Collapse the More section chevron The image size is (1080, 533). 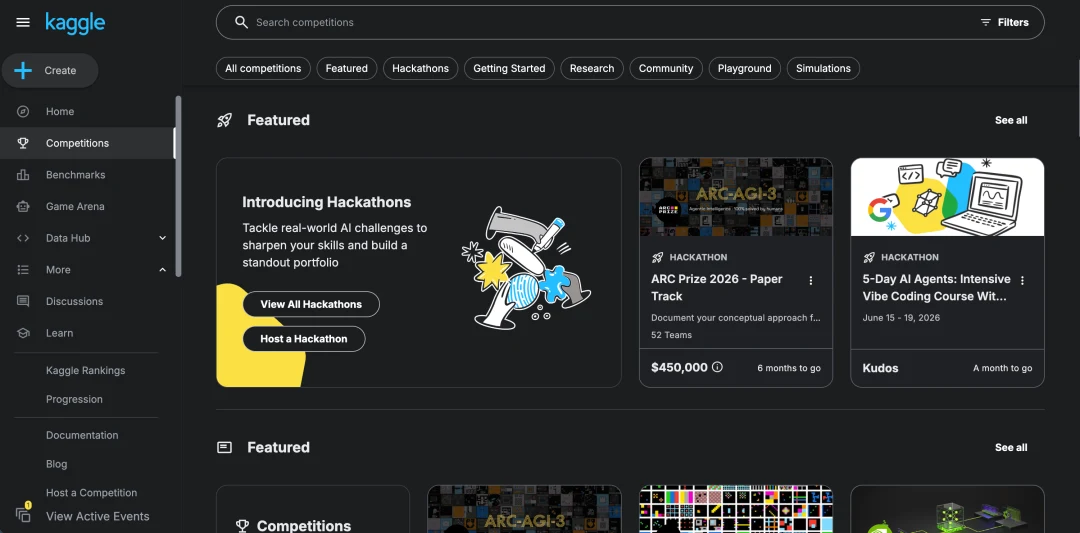pyautogui.click(x=163, y=270)
